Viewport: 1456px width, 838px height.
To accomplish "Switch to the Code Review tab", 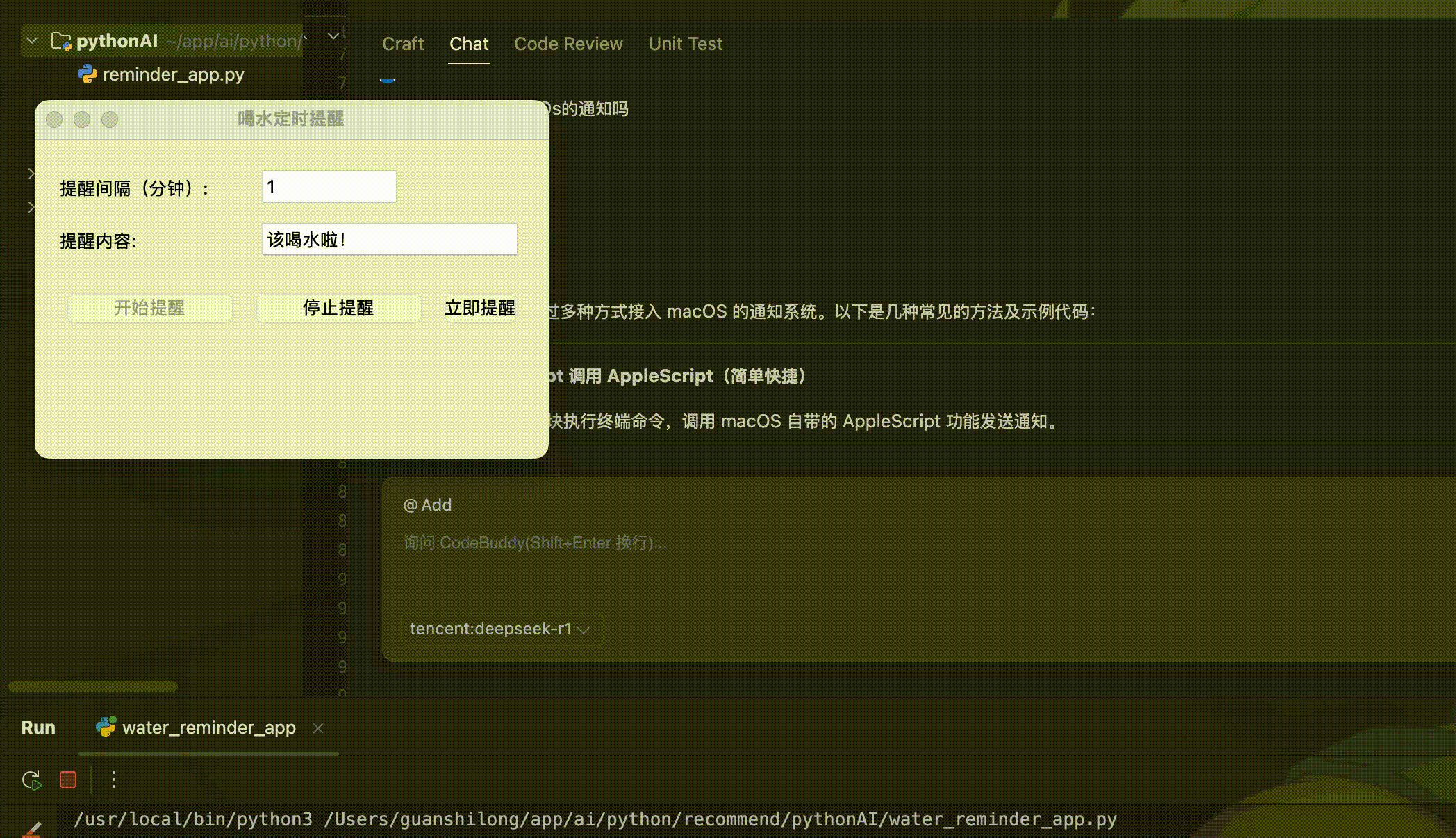I will [568, 44].
